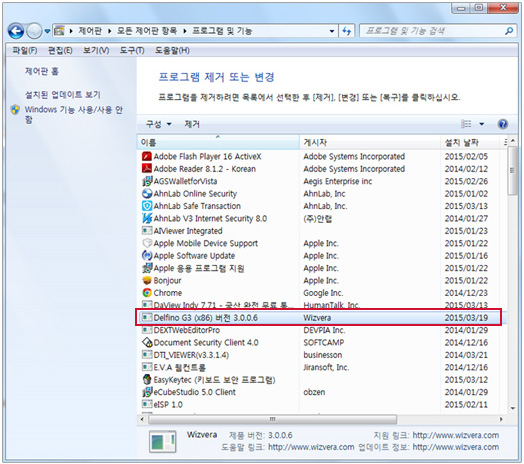Click the AGSWalletforVista program icon
This screenshot has width=524, height=464.
click(147, 181)
